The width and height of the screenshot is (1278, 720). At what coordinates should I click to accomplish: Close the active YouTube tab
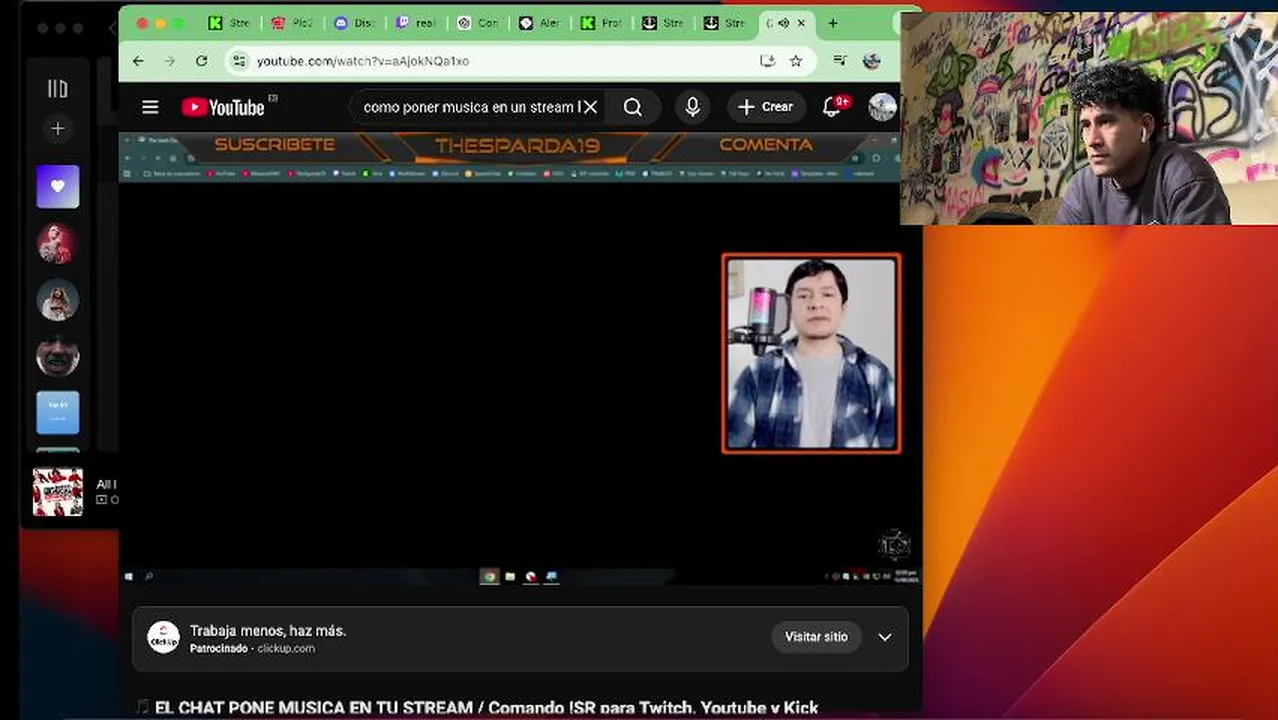tap(801, 23)
